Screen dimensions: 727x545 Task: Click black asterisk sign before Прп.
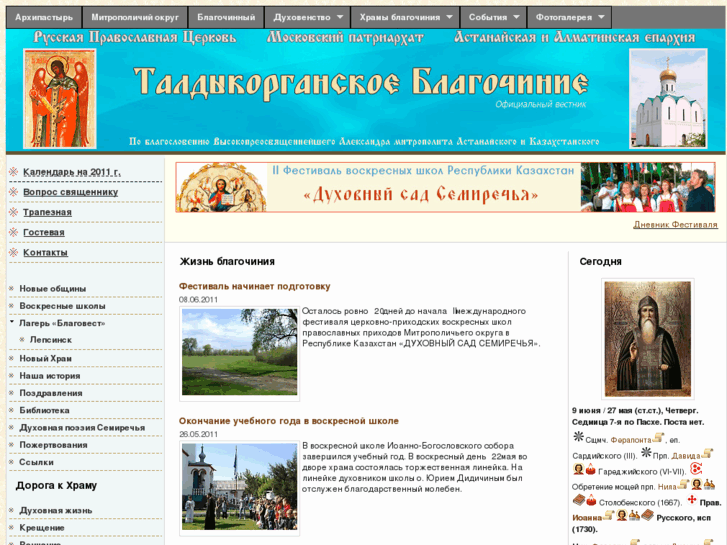[646, 452]
